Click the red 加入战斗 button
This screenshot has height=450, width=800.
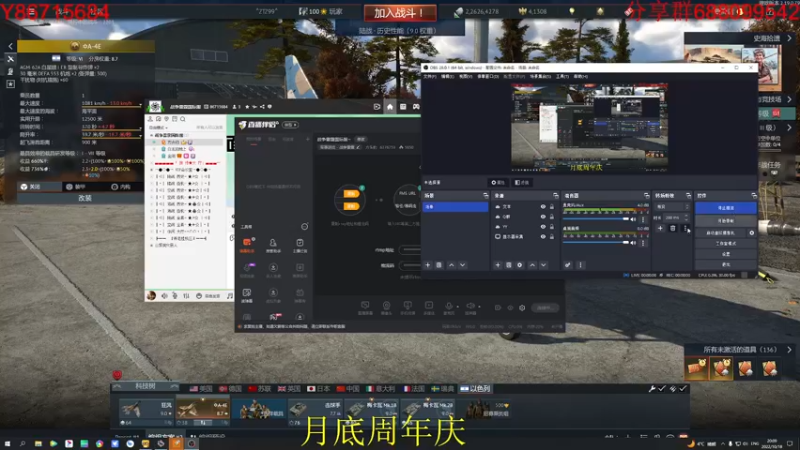pos(400,13)
